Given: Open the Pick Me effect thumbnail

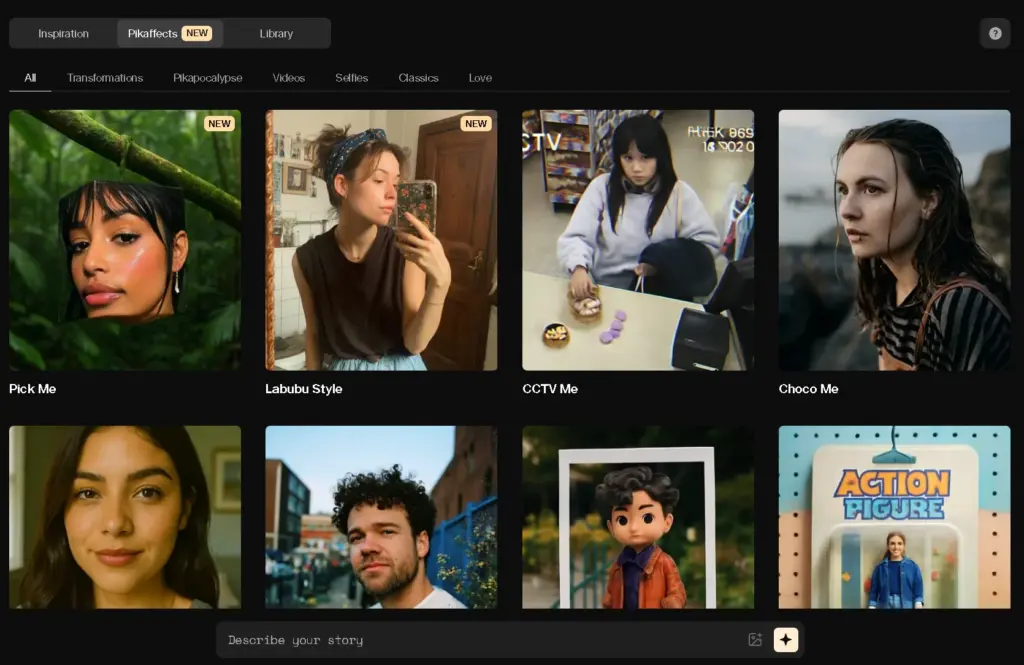Looking at the screenshot, I should click(125, 240).
